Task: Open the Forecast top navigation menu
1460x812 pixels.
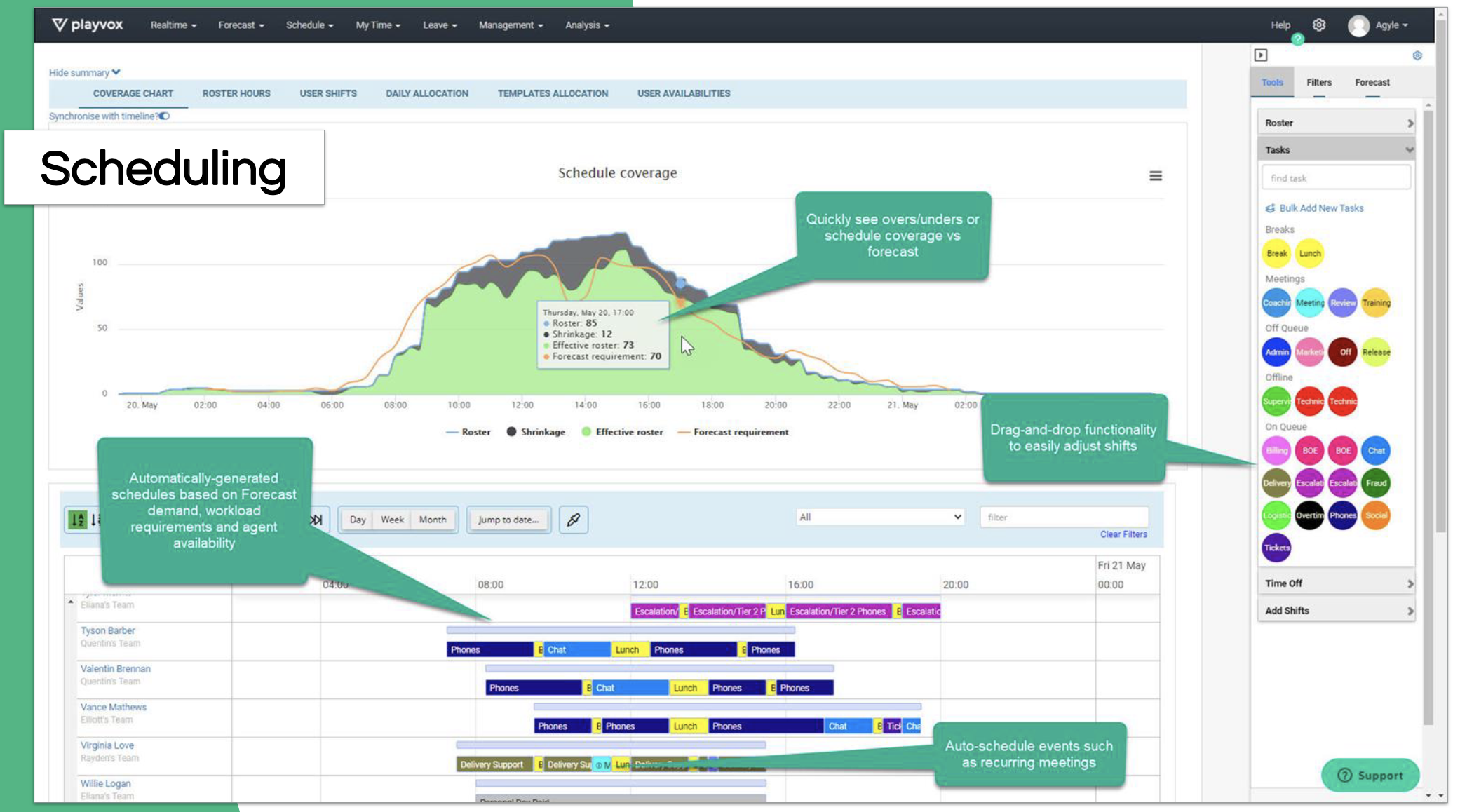Action: click(x=239, y=24)
